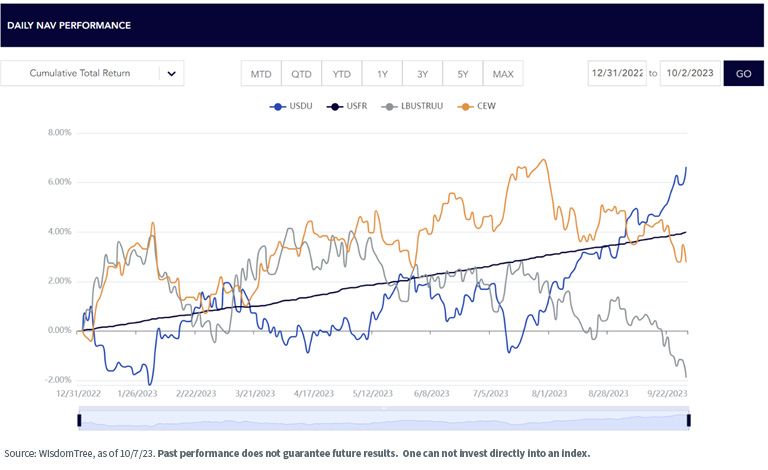
Task: Click the range navigator mini chart
Action: pos(384,420)
